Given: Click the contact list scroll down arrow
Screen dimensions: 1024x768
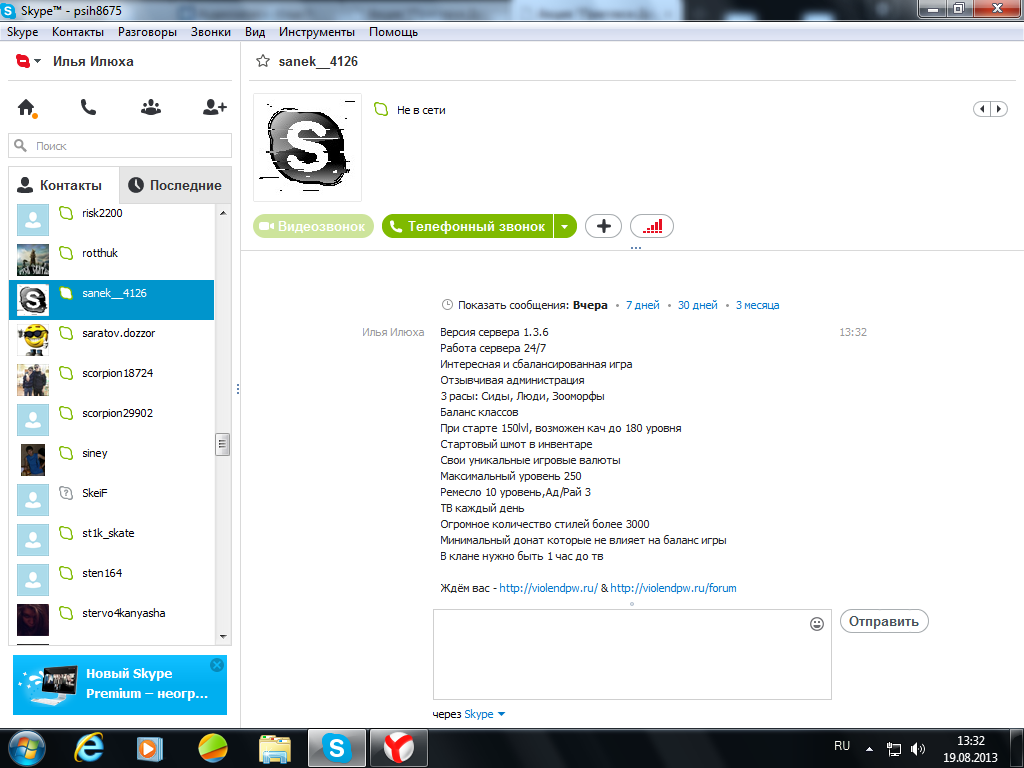Looking at the screenshot, I should click(223, 637).
